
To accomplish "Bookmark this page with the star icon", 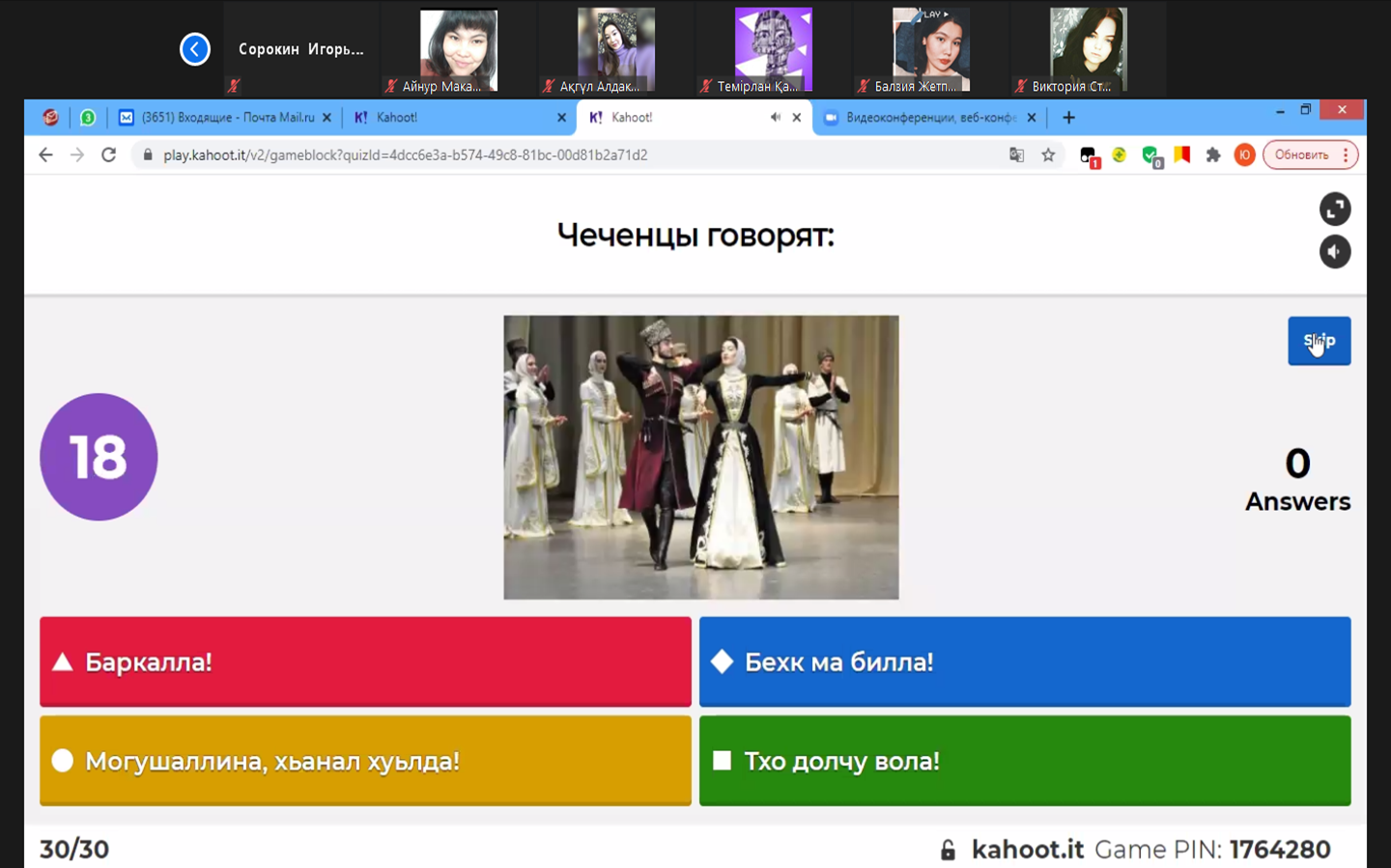I will [x=1048, y=154].
